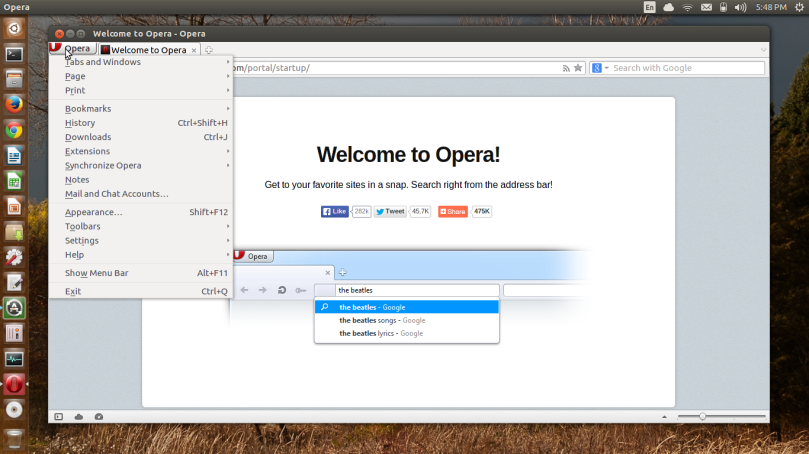Open LibreOffice Impress in launcher
This screenshot has height=454, width=809.
tap(14, 206)
